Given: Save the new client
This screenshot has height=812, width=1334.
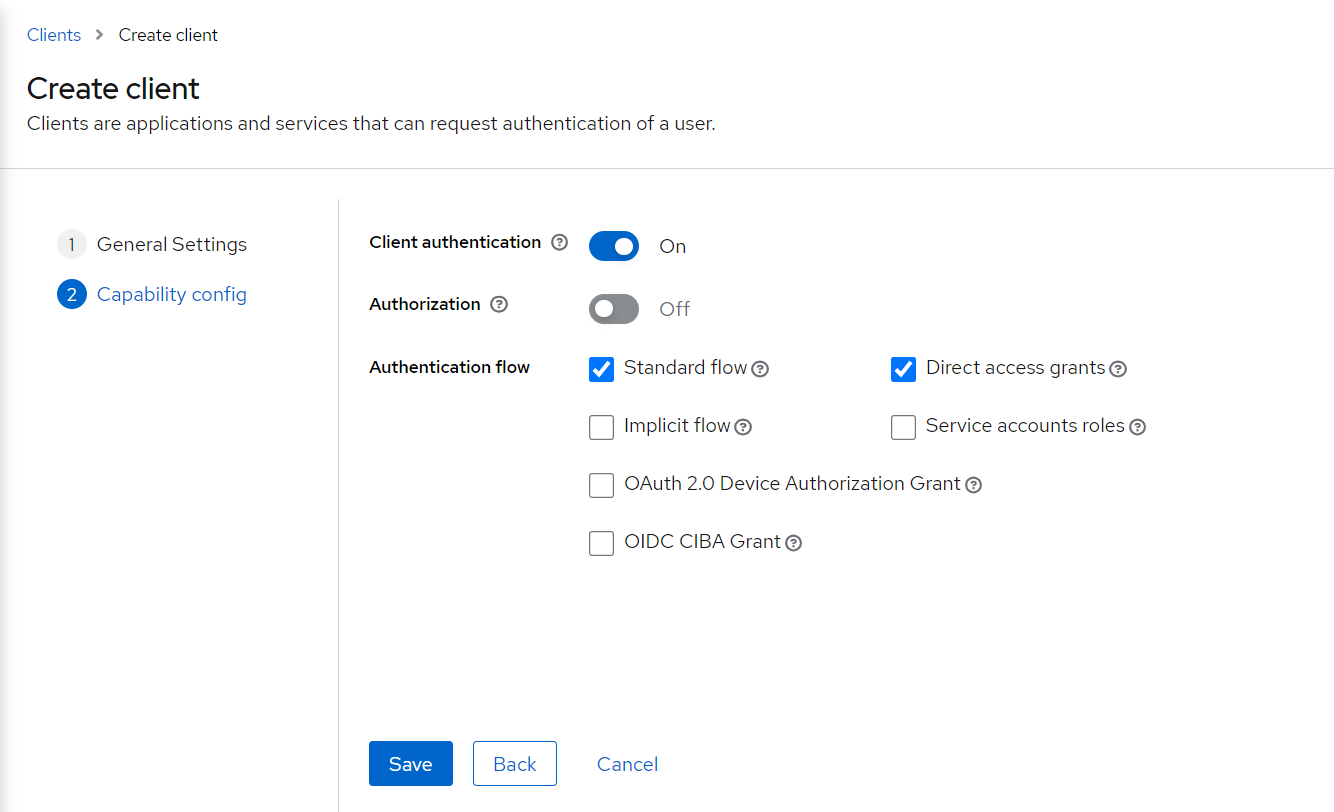Looking at the screenshot, I should coord(410,764).
